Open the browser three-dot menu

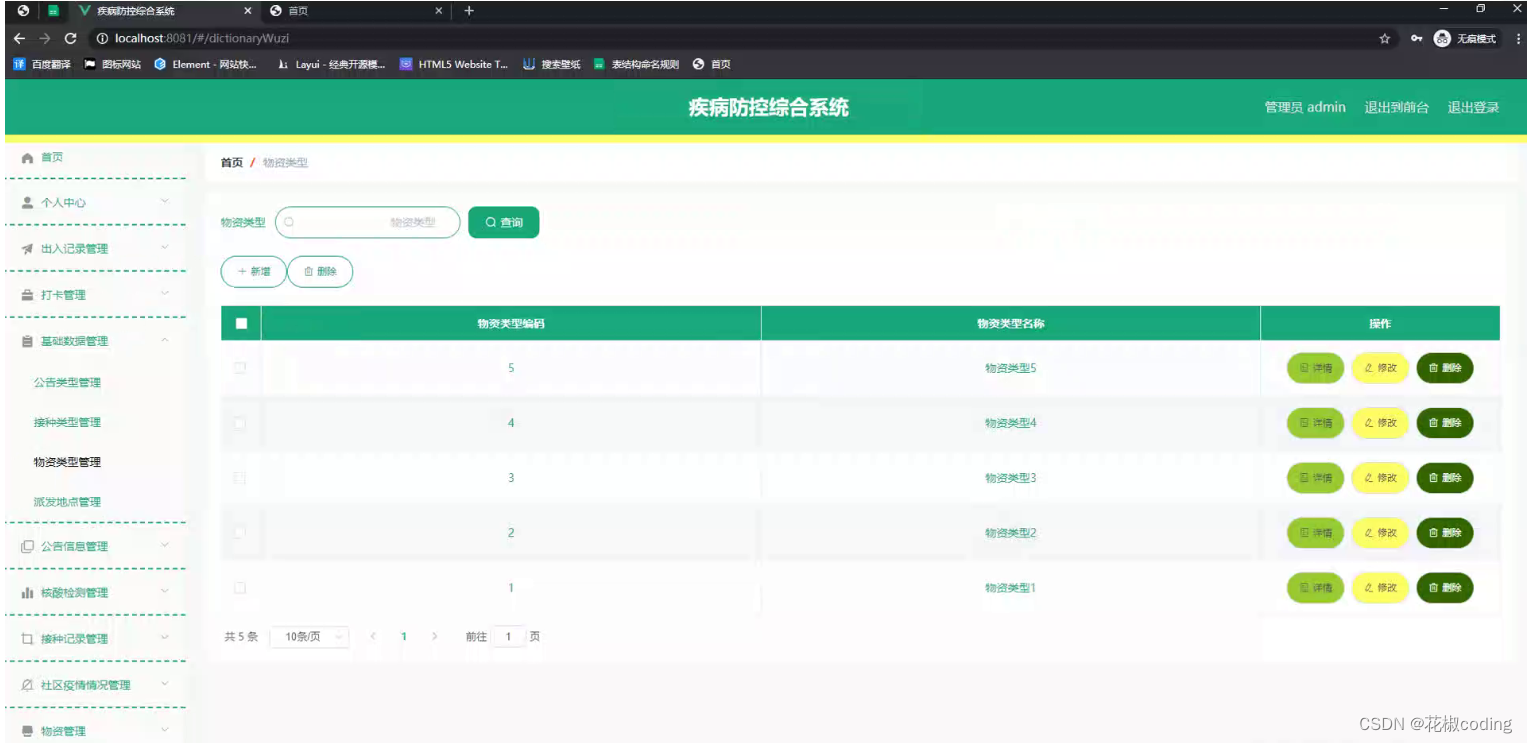[1518, 38]
